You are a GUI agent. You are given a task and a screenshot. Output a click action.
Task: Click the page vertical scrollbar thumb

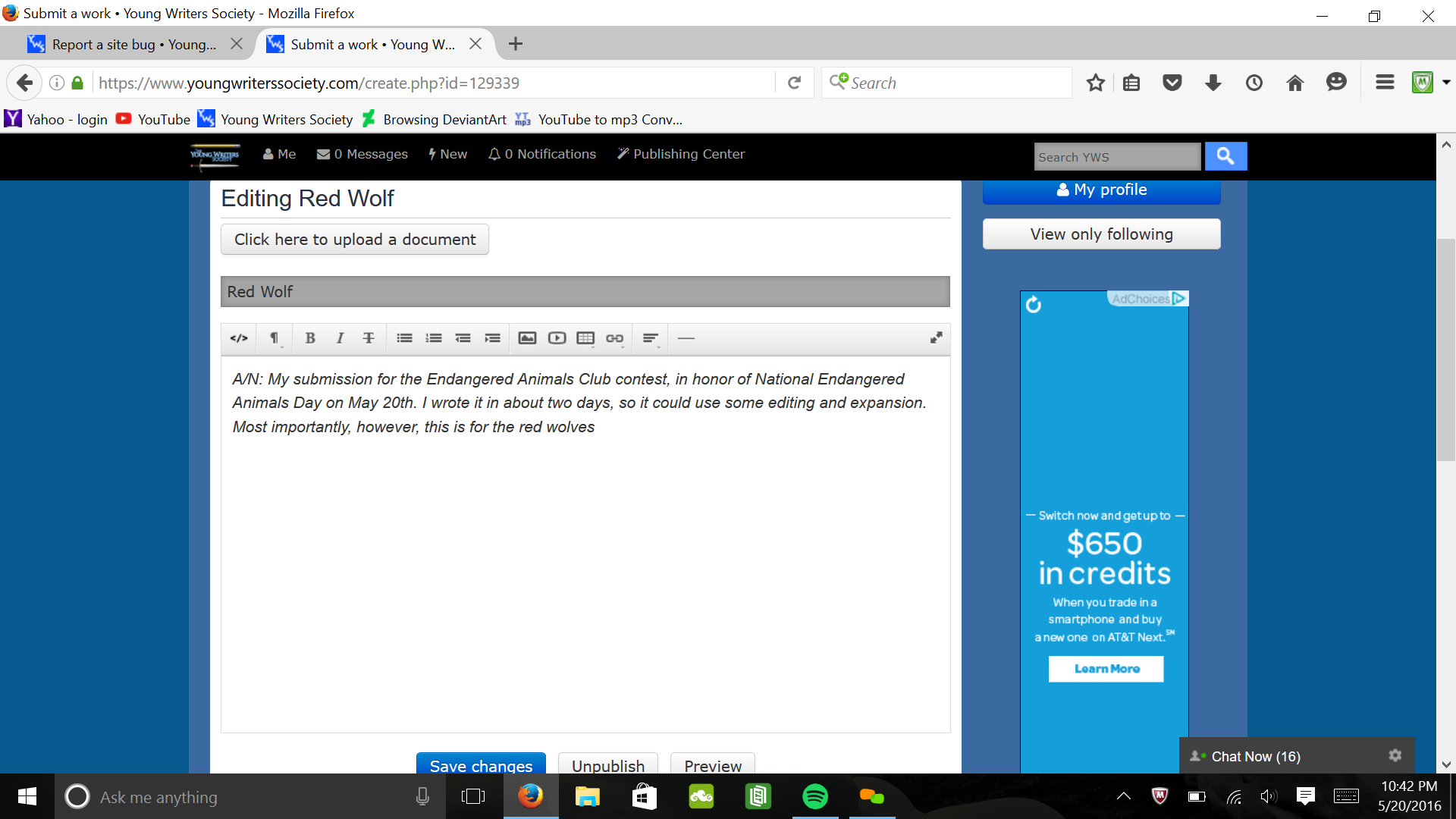(1446, 349)
